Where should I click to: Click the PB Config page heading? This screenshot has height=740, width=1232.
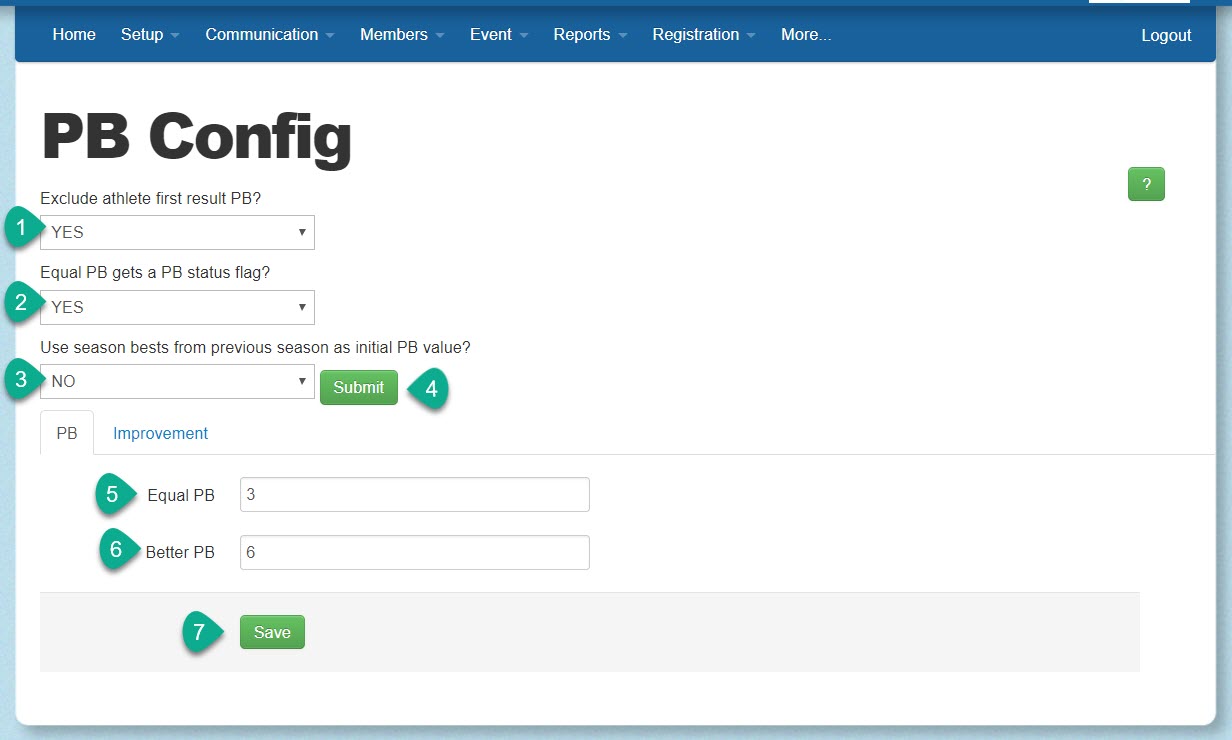[196, 137]
